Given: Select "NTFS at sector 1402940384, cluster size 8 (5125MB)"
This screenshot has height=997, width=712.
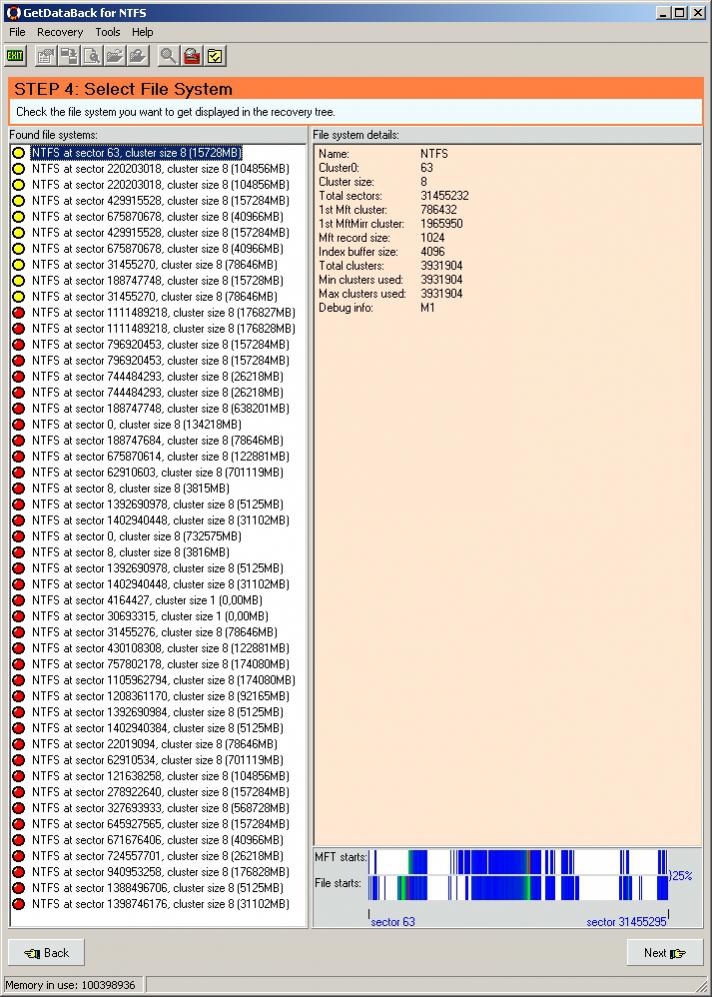Looking at the screenshot, I should point(158,727).
